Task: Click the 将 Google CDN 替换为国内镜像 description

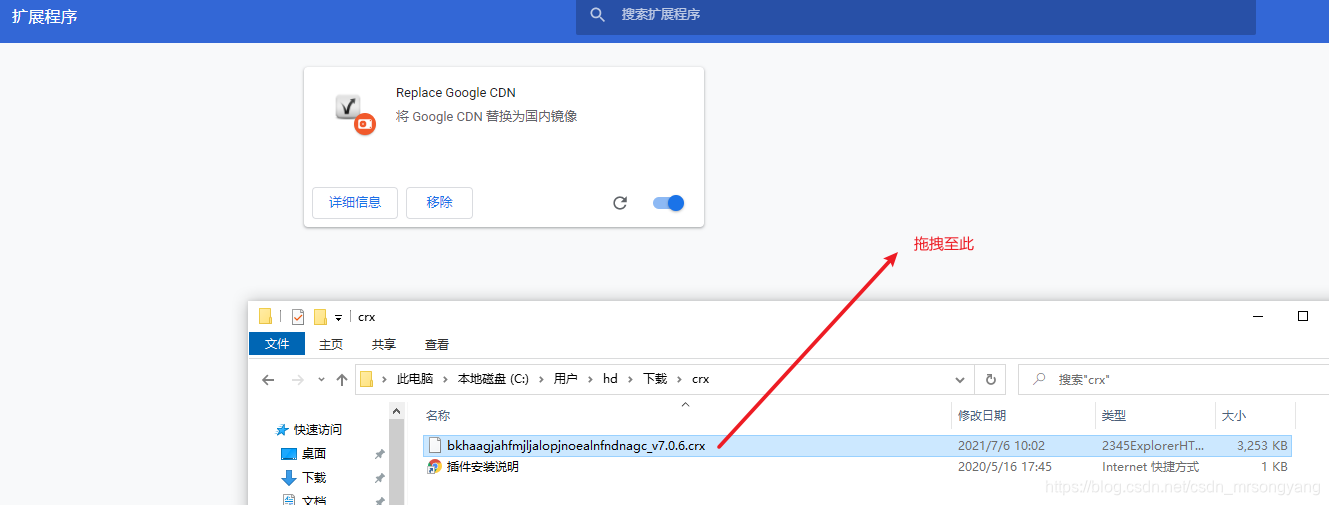Action: coord(486,116)
